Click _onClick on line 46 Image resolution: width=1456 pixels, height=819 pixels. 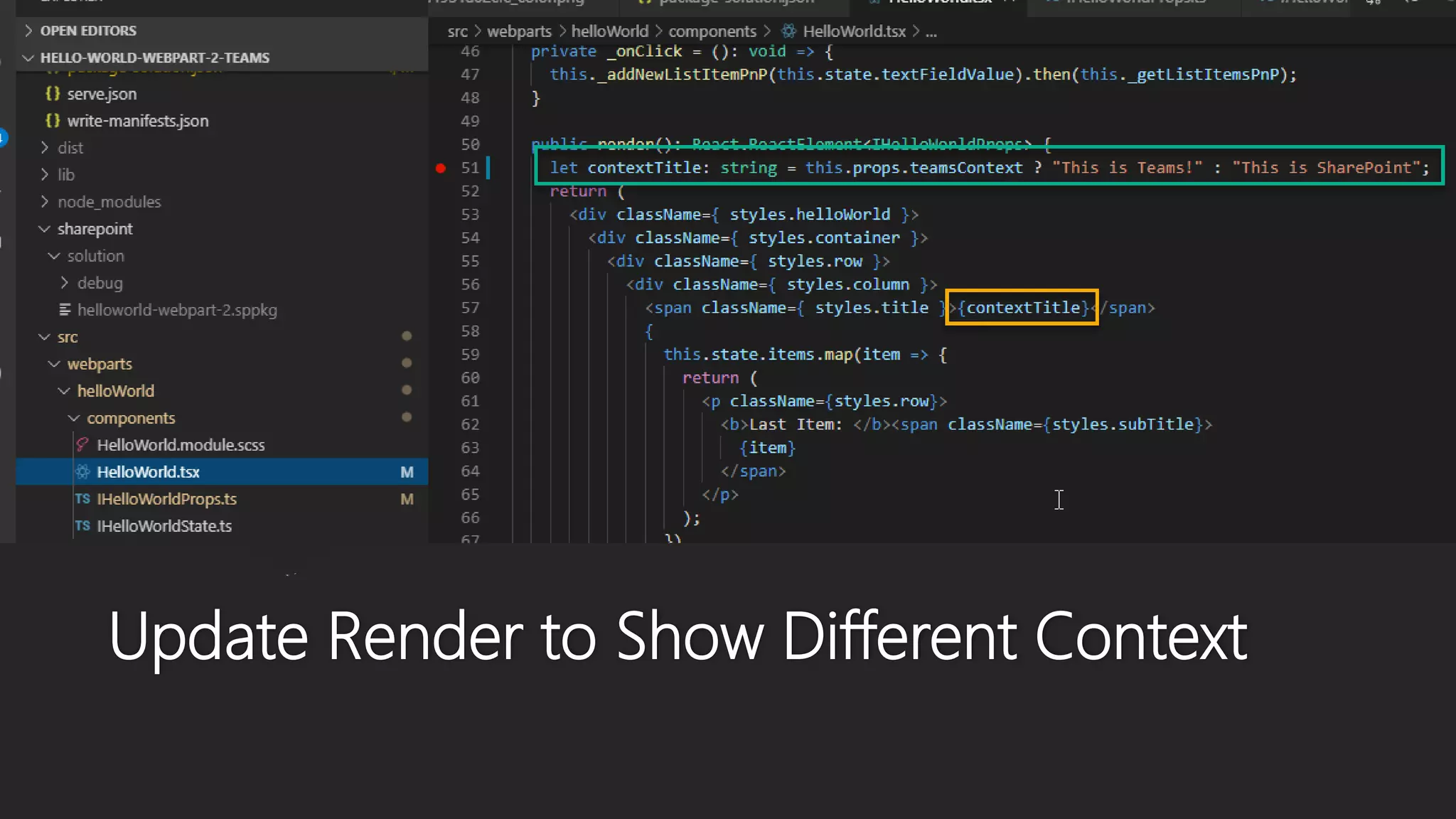tap(644, 51)
